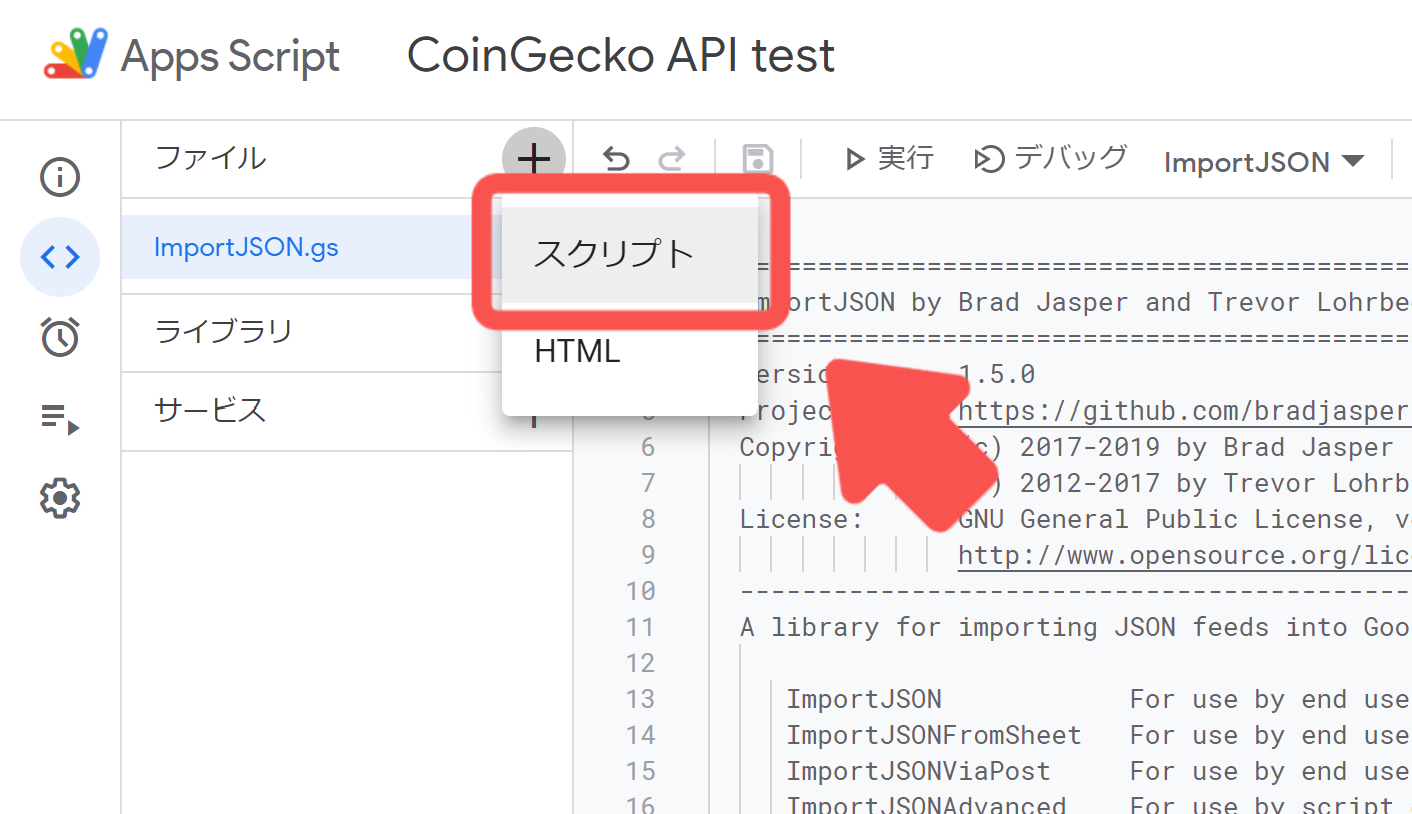Choose HTML from the new file menu
This screenshot has height=814, width=1412.
pos(576,350)
